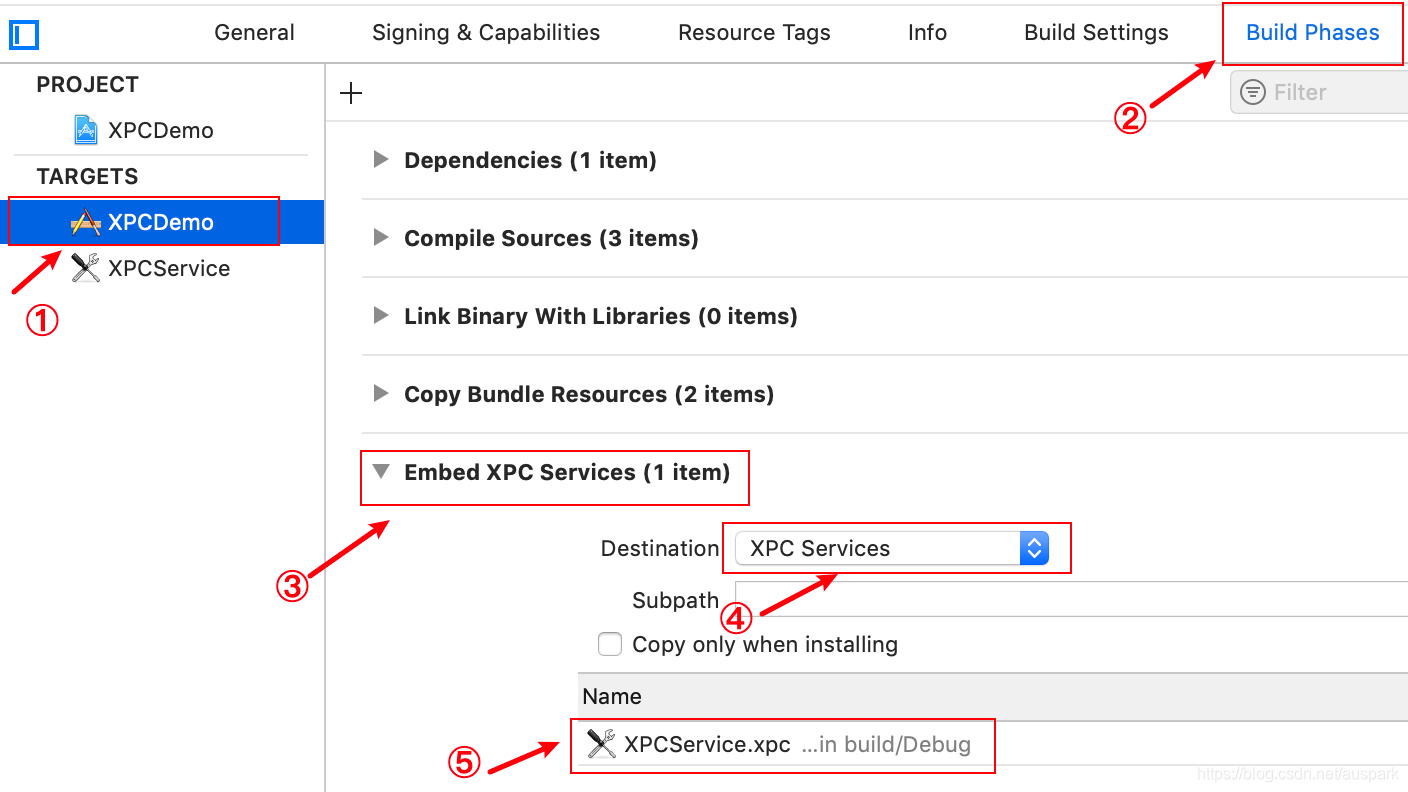Click the Subpath input field
This screenshot has height=792, width=1408.
1071,599
